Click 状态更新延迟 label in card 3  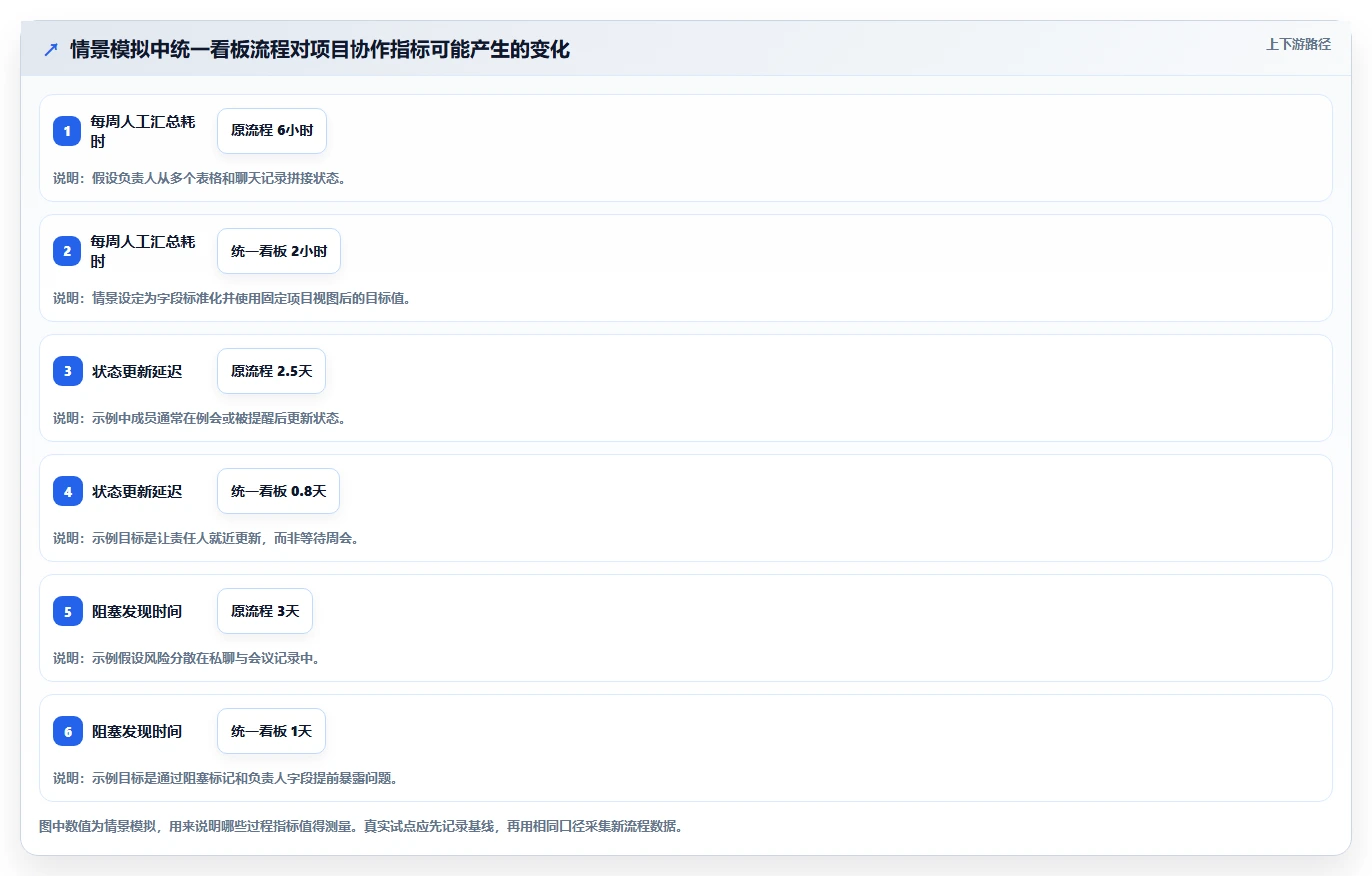[137, 371]
